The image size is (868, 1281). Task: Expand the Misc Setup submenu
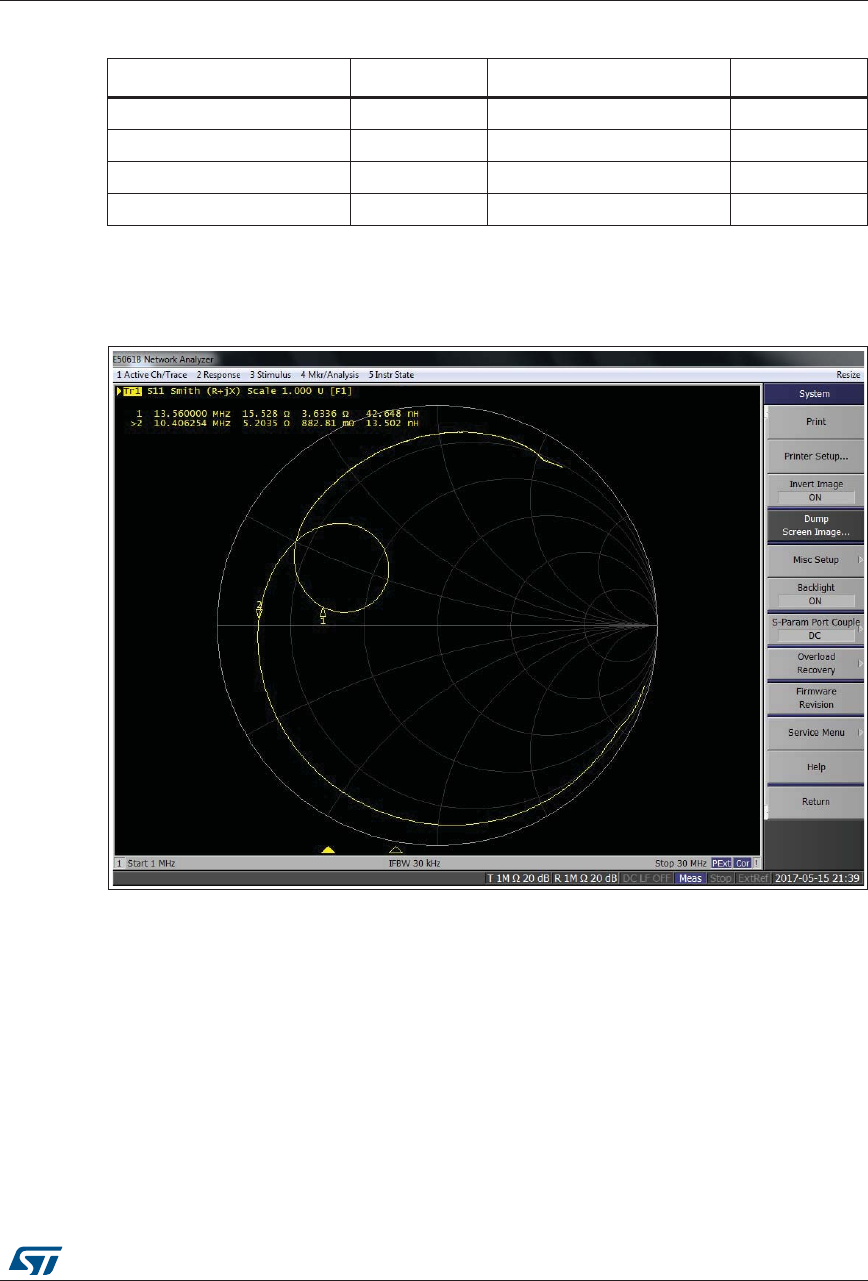point(815,559)
